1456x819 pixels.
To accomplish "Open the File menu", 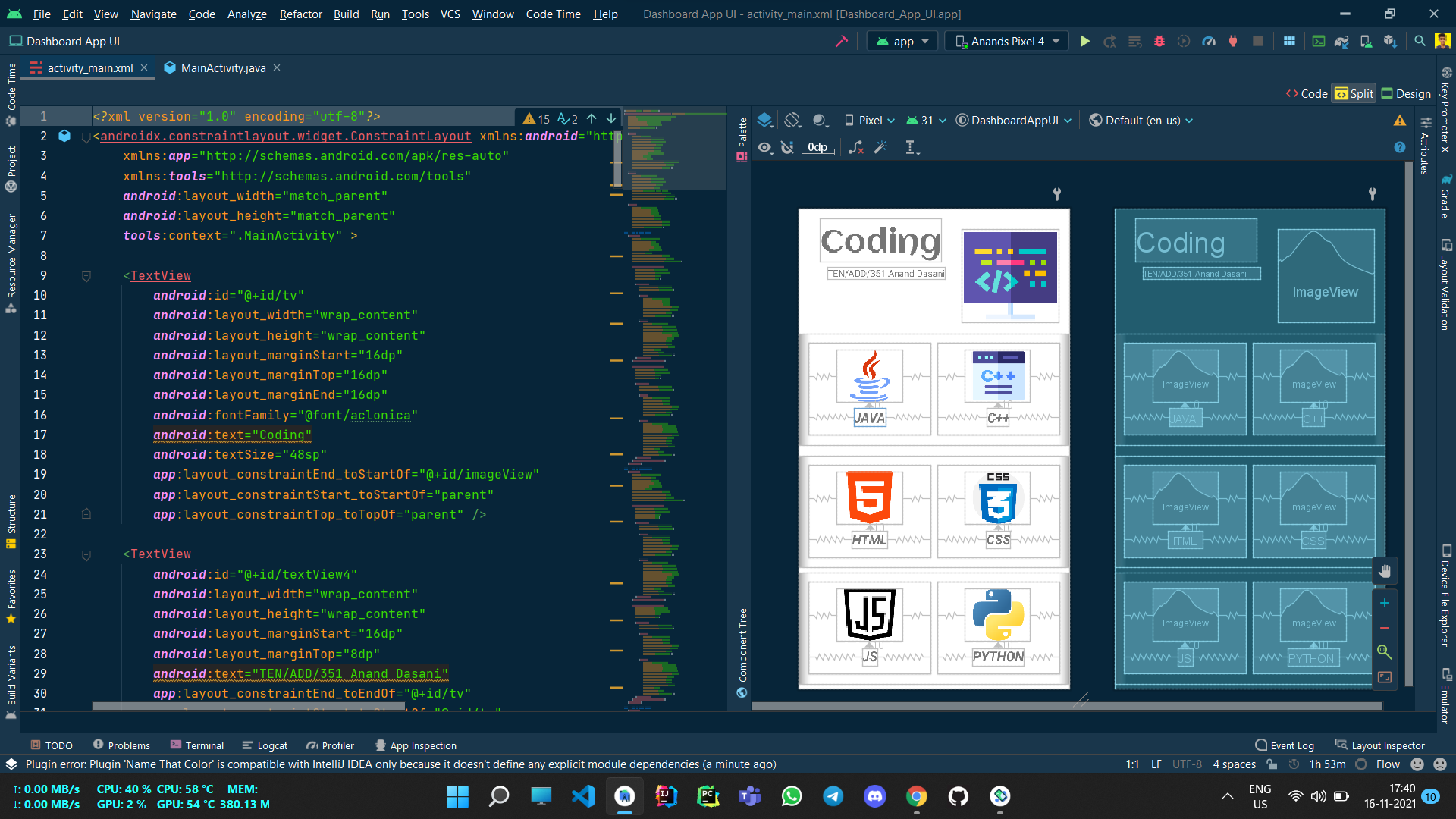I will 42,14.
